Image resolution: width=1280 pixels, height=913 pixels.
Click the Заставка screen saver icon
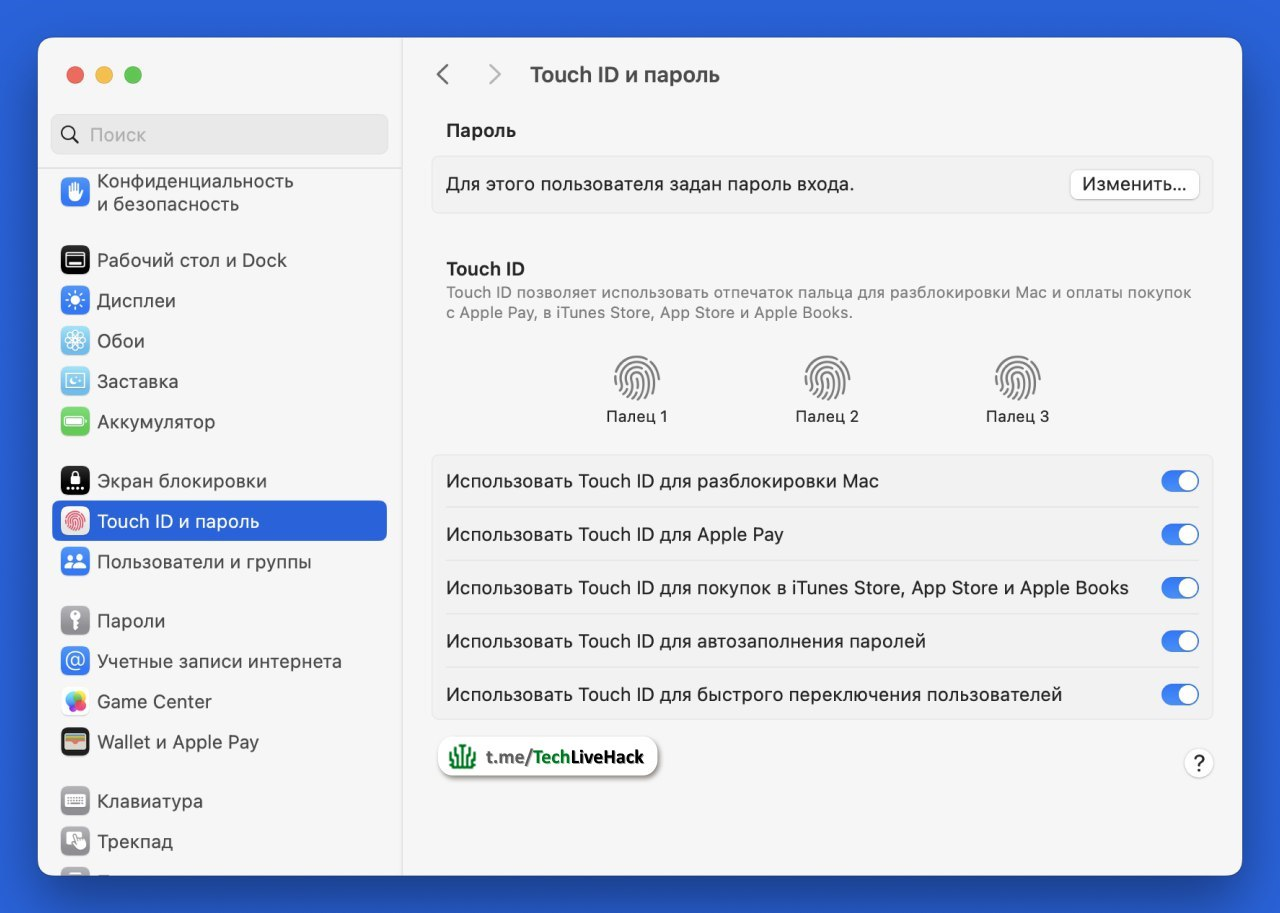[x=75, y=381]
